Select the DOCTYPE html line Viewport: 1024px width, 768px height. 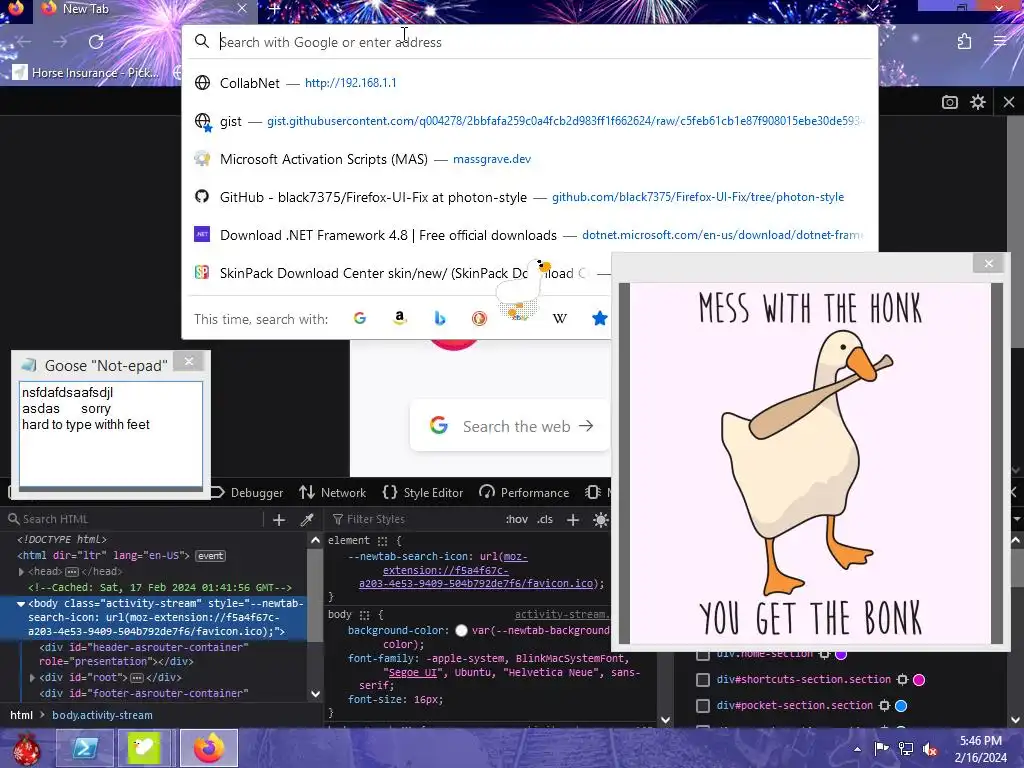point(62,539)
